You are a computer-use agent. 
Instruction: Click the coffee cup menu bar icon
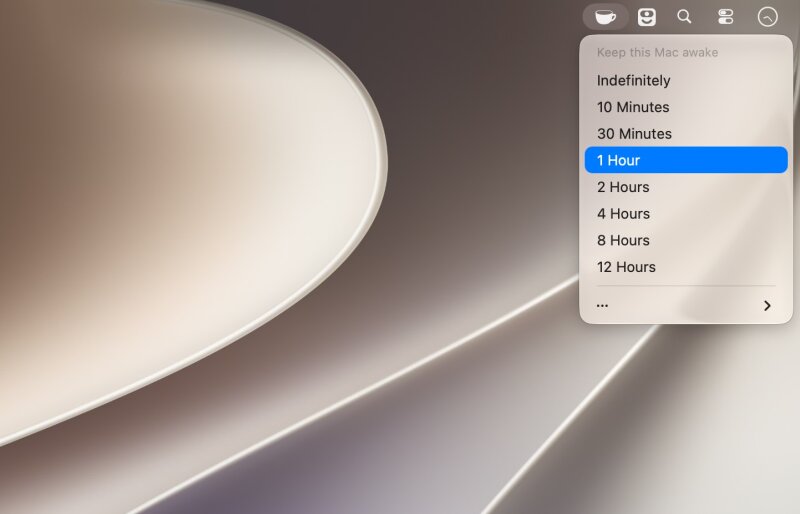coord(605,17)
